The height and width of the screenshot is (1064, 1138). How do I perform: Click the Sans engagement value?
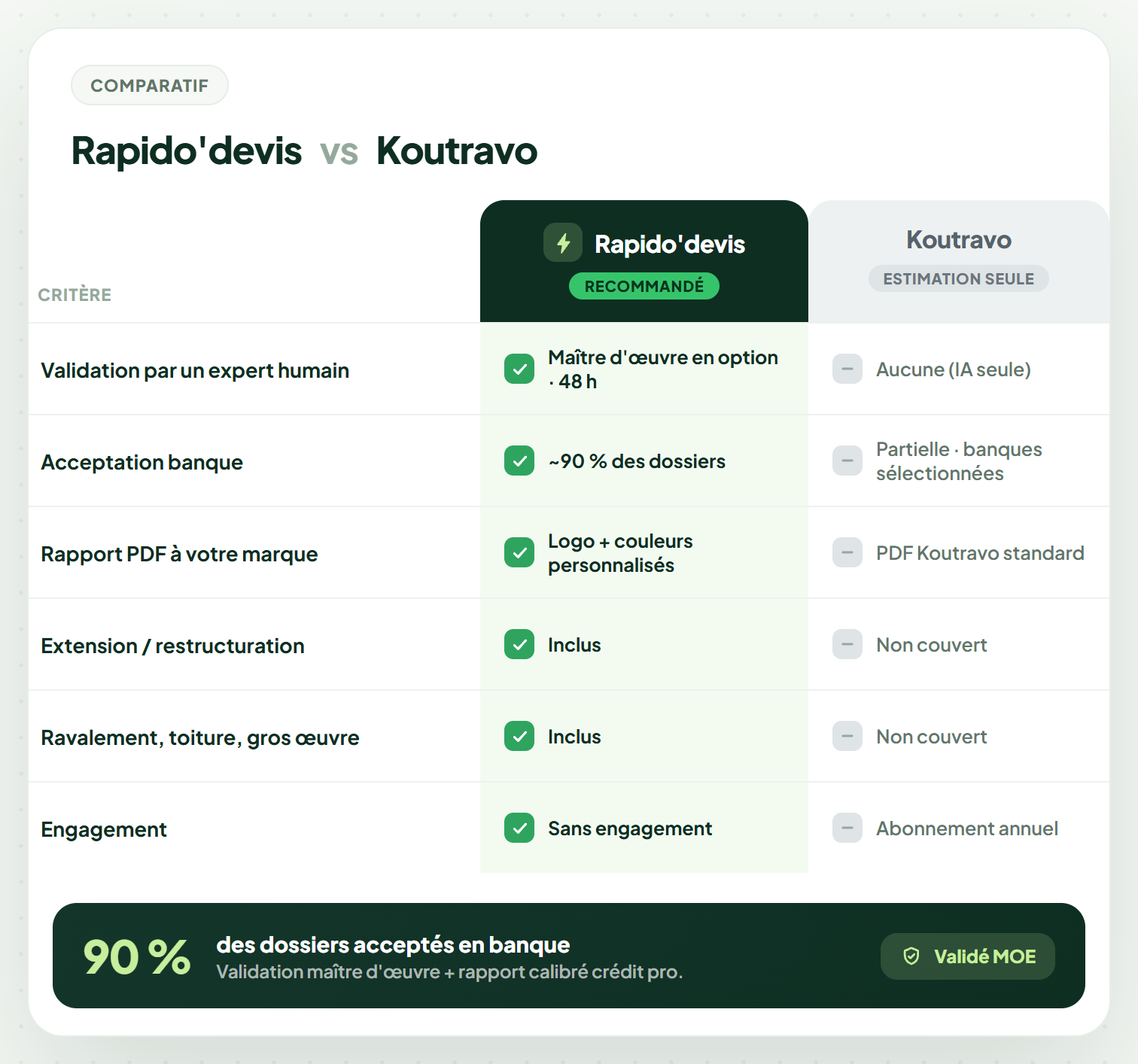coord(630,828)
